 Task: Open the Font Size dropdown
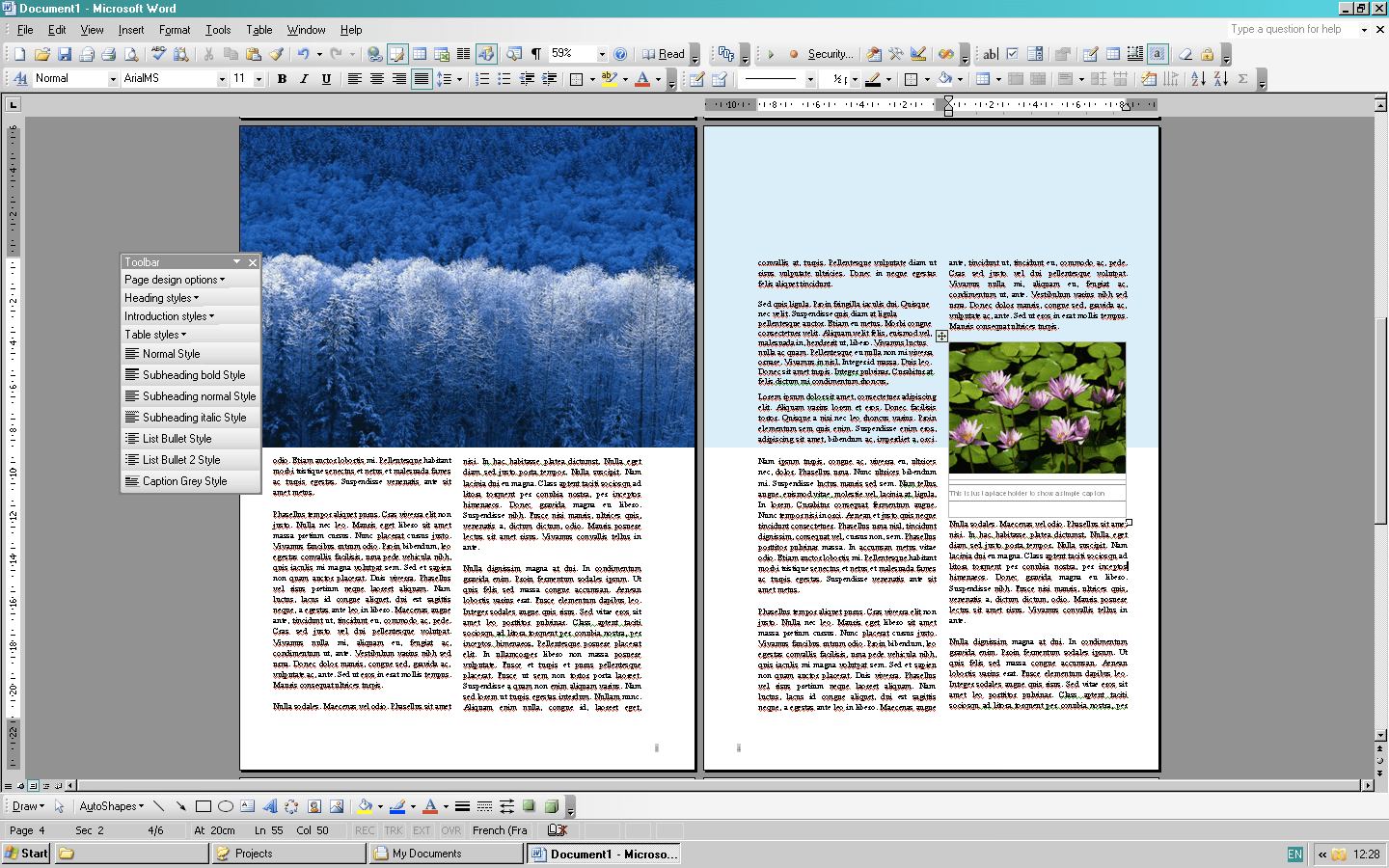259,79
